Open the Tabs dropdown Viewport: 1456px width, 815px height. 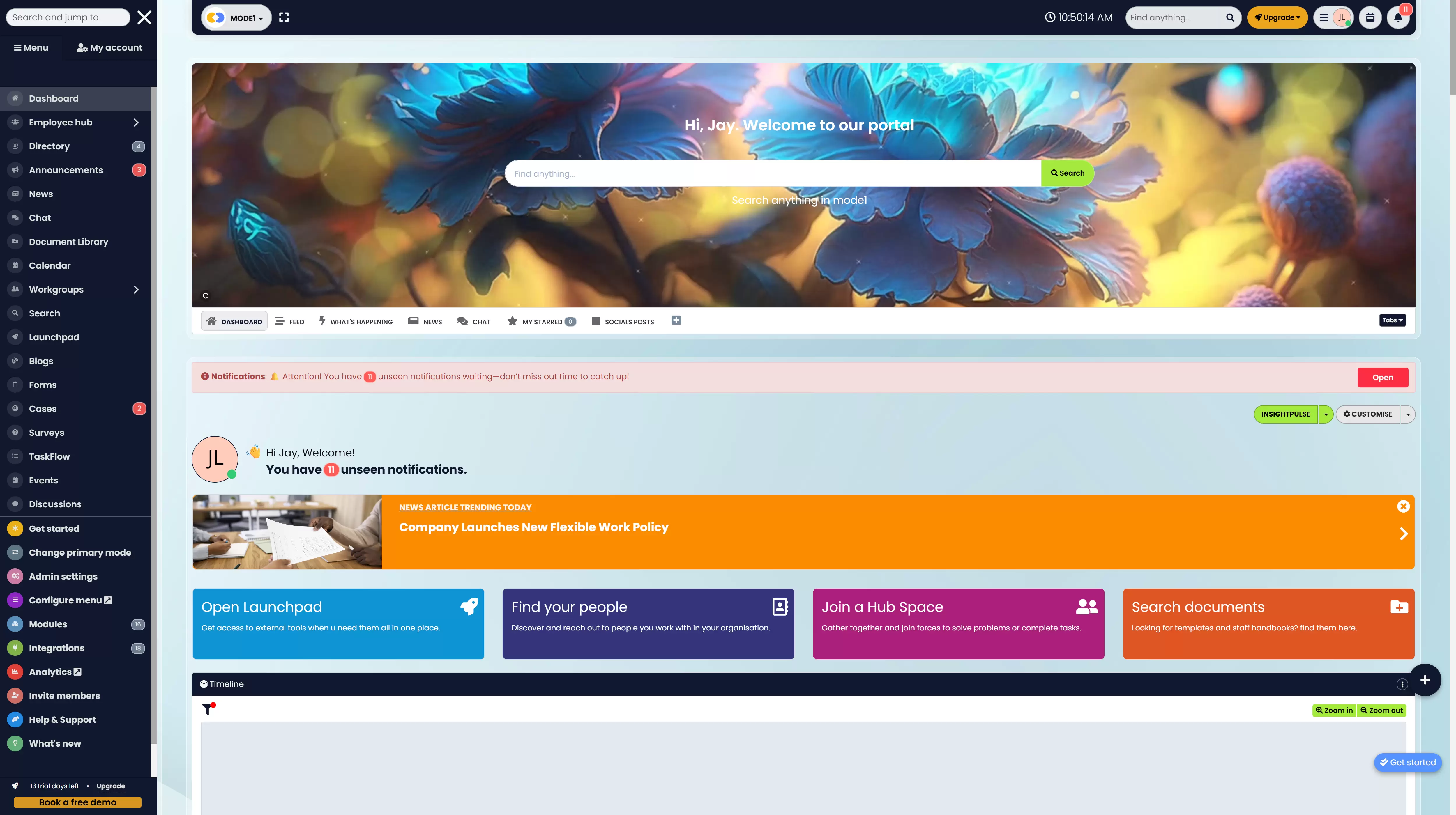pos(1392,320)
